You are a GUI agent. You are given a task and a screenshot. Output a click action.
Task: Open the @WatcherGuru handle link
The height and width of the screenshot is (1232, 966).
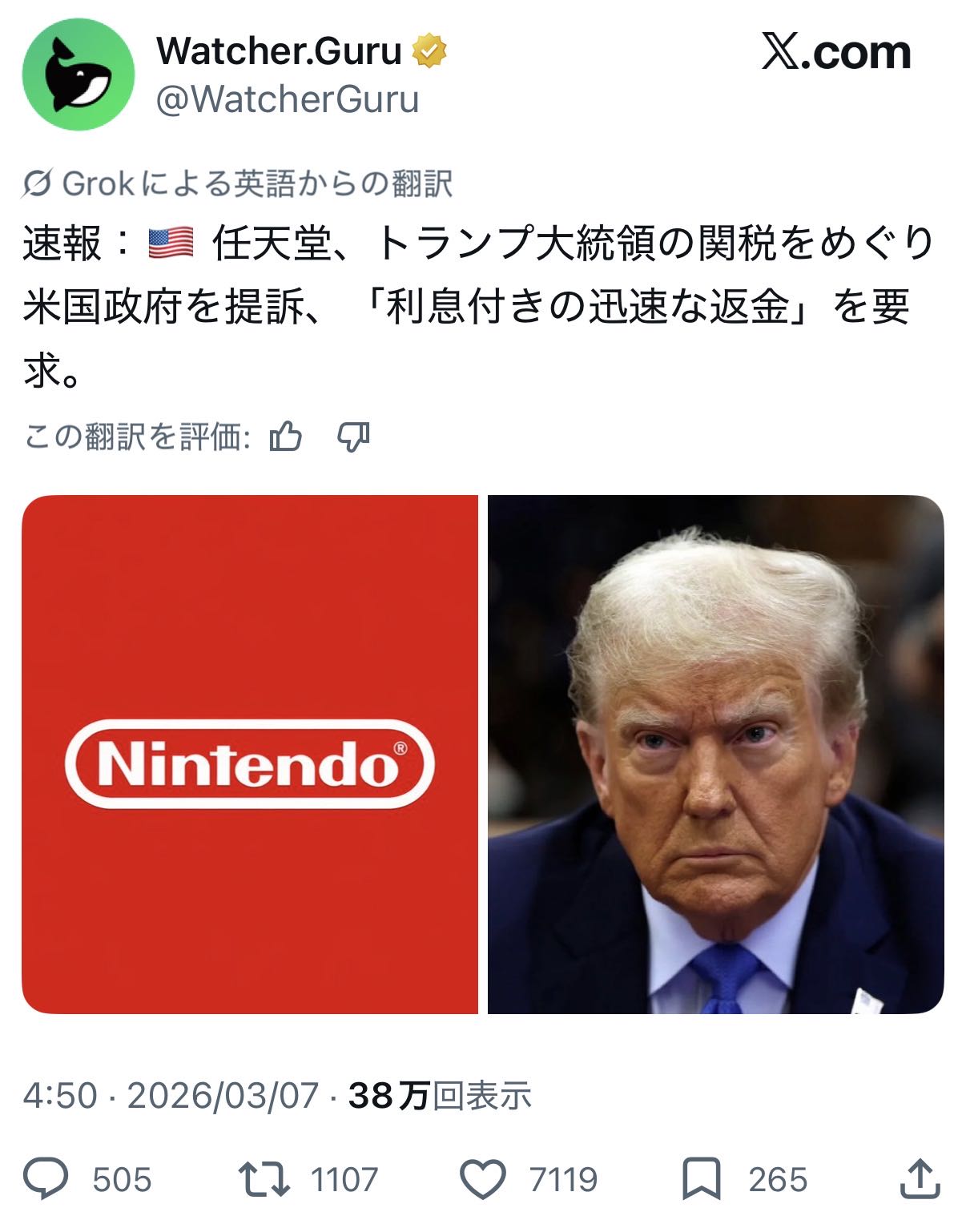[x=288, y=99]
